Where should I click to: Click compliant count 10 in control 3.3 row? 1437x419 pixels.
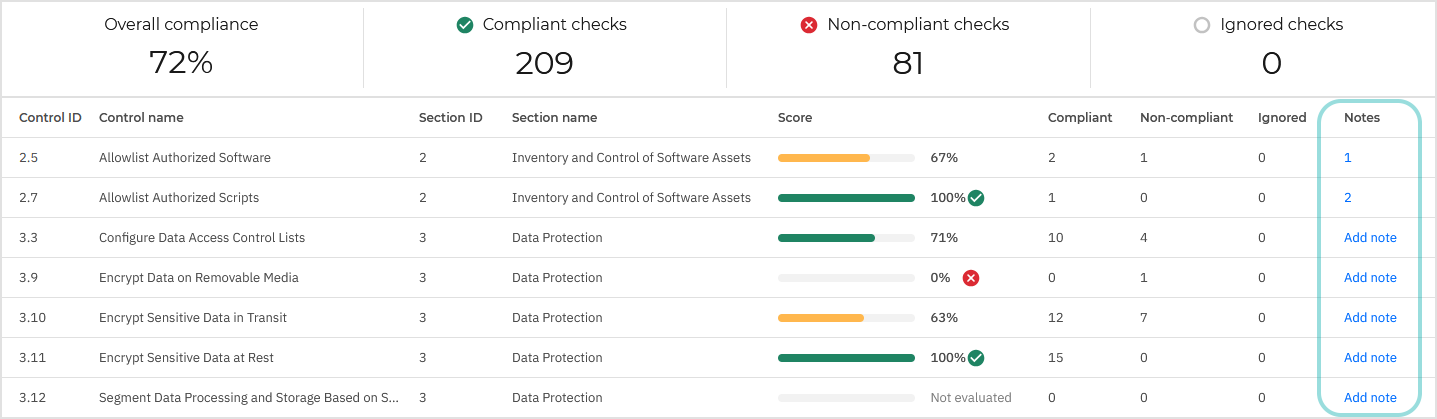click(x=1055, y=238)
